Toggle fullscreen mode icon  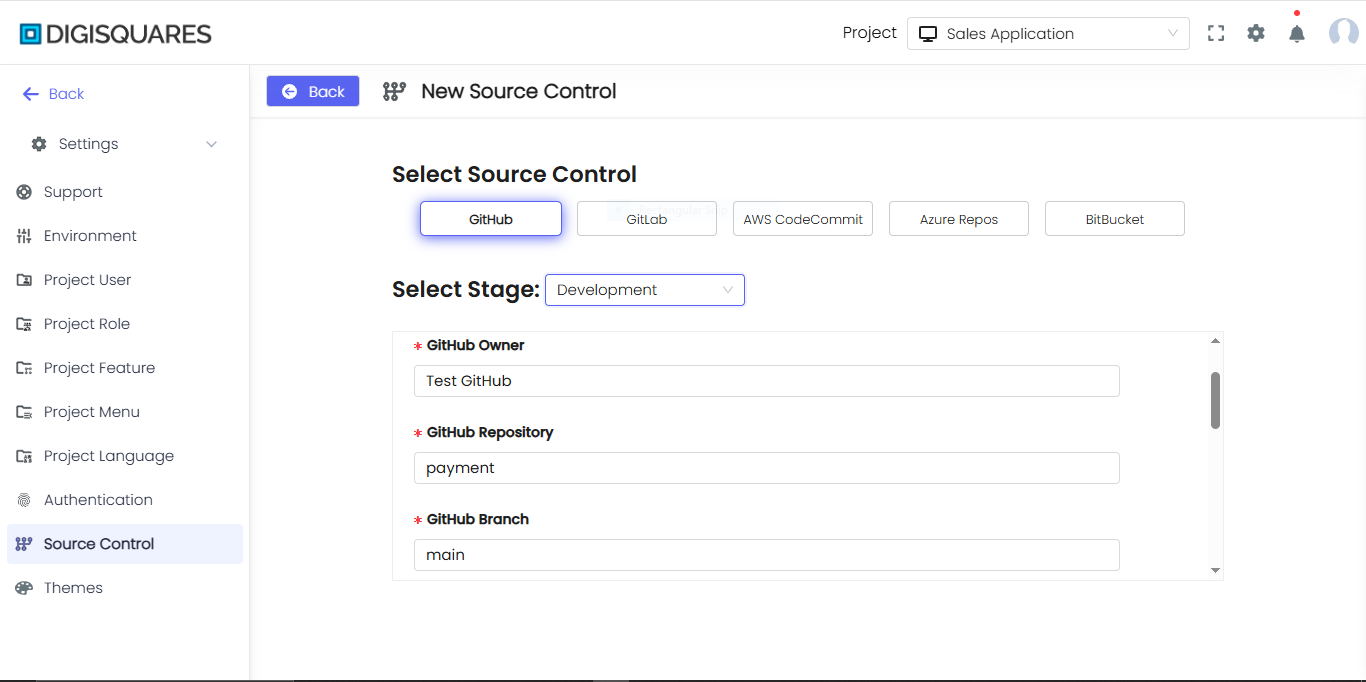pos(1216,33)
